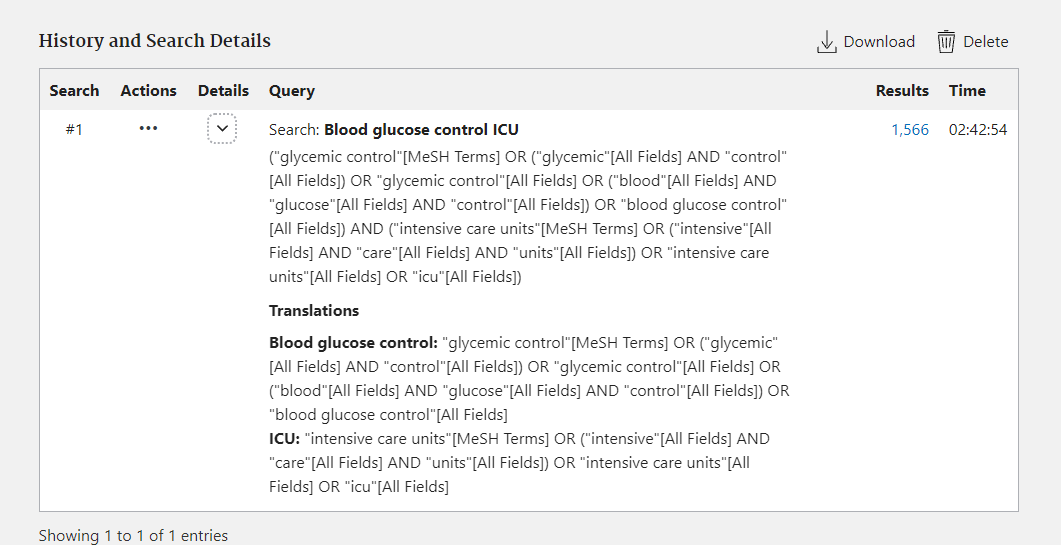1061x545 pixels.
Task: Click the "History and Search Details" heading
Action: tap(154, 41)
